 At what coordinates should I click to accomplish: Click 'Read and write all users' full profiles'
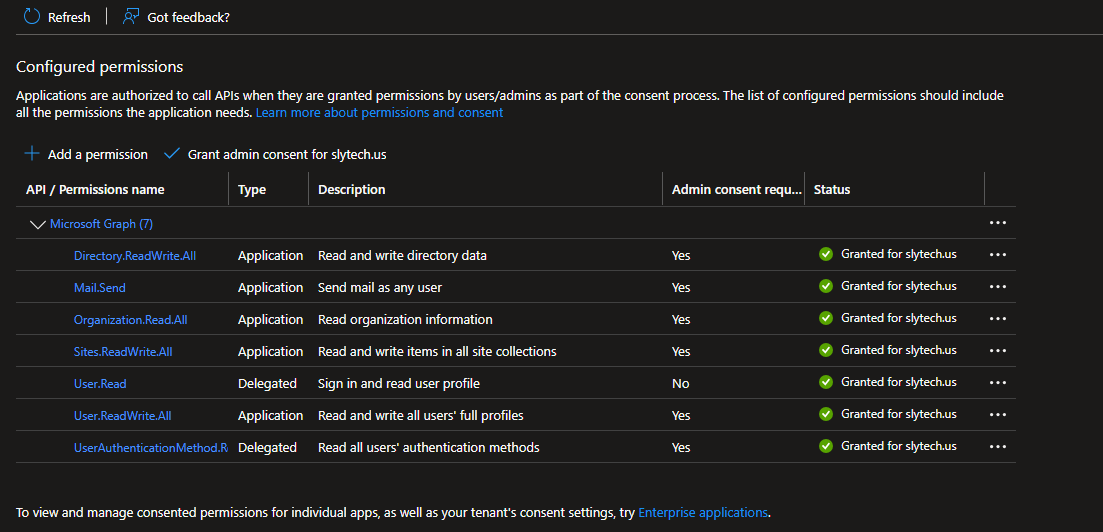point(421,415)
